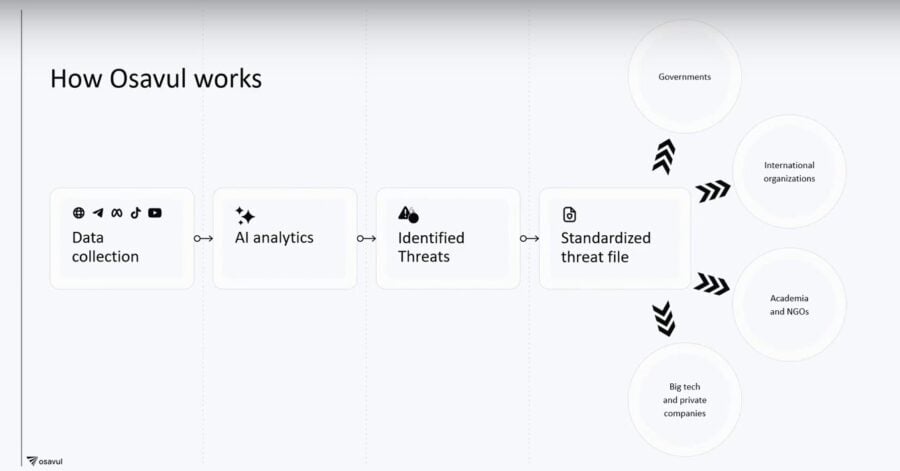
Task: Click the globe web icon
Action: (x=79, y=213)
